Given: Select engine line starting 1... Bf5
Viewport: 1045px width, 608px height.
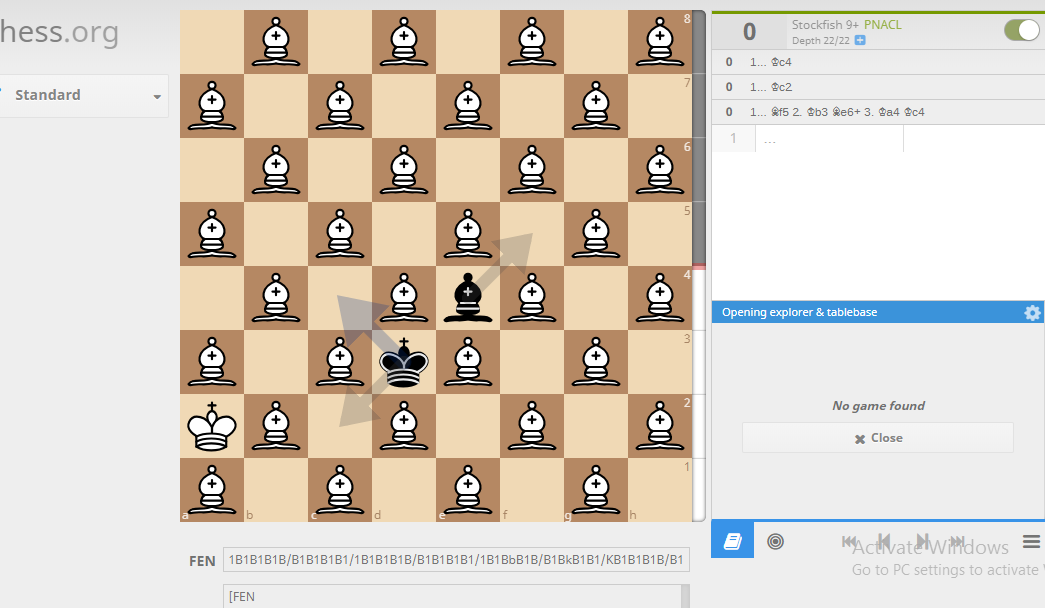Looking at the screenshot, I should click(x=878, y=112).
